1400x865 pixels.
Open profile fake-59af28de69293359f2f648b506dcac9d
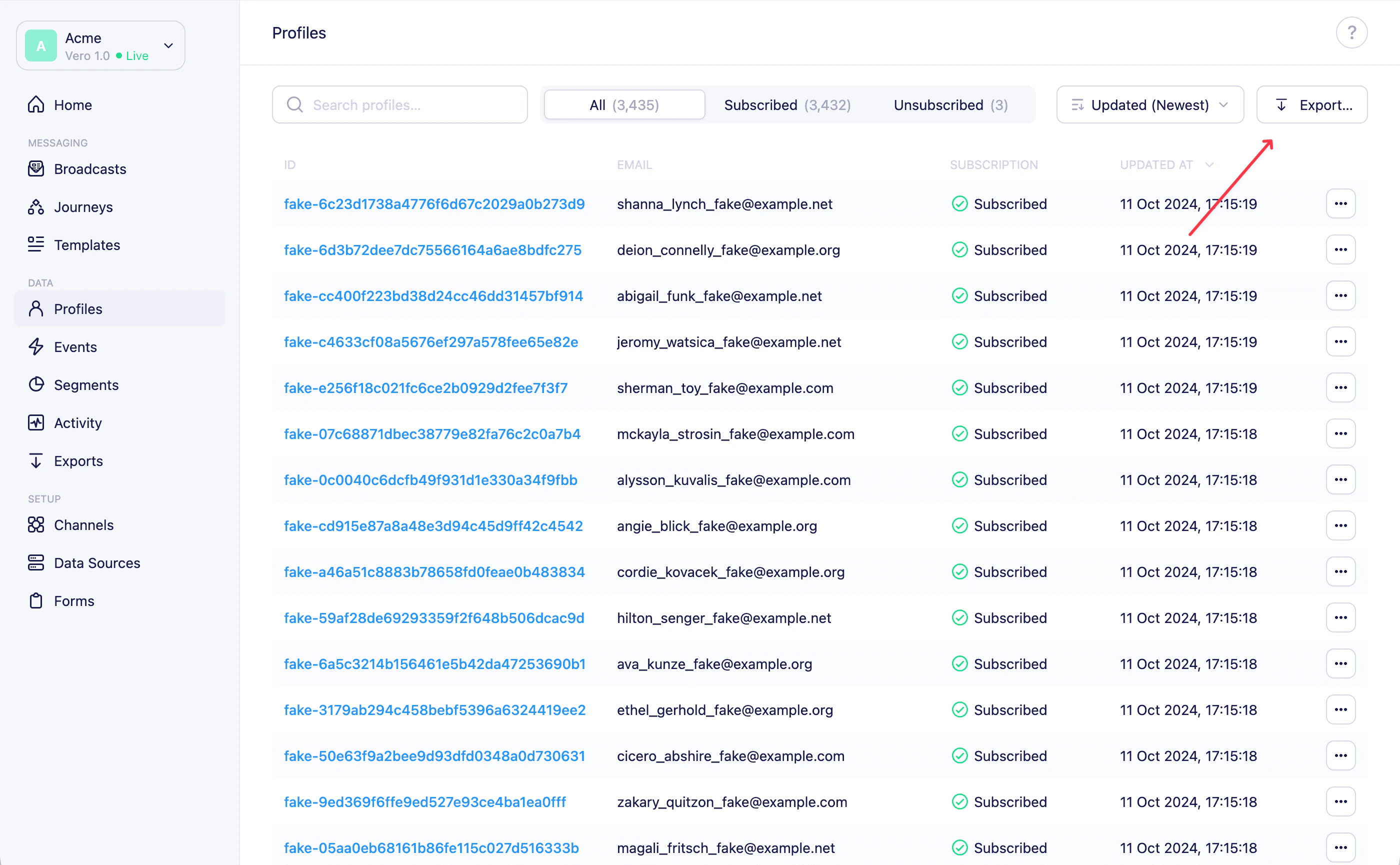(x=434, y=618)
